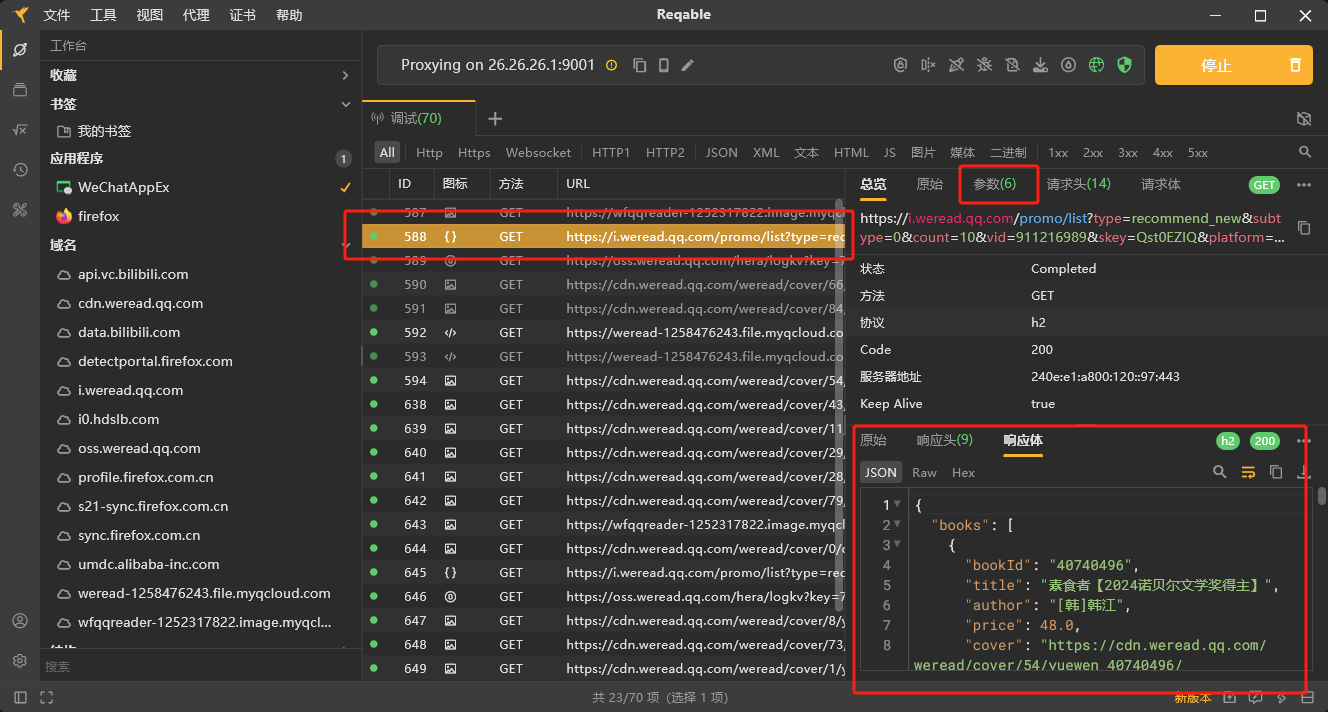This screenshot has width=1328, height=712.
Task: Open the three-dot menu beside GET badge
Action: [x=1303, y=185]
